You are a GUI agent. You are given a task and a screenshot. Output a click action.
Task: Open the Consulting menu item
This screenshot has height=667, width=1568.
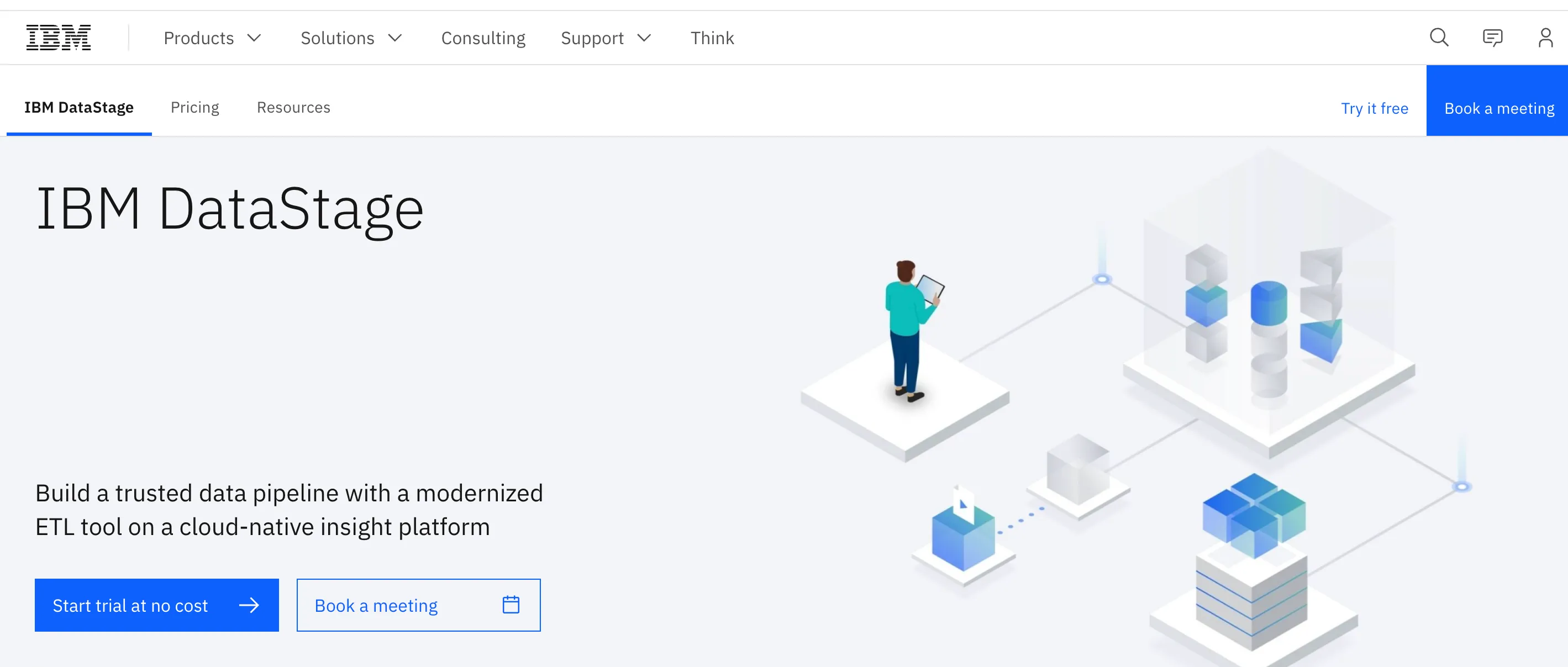[x=483, y=38]
